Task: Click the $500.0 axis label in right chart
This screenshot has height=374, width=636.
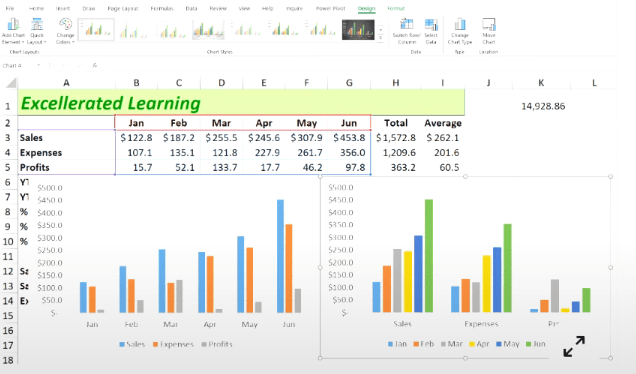Action: (x=341, y=187)
